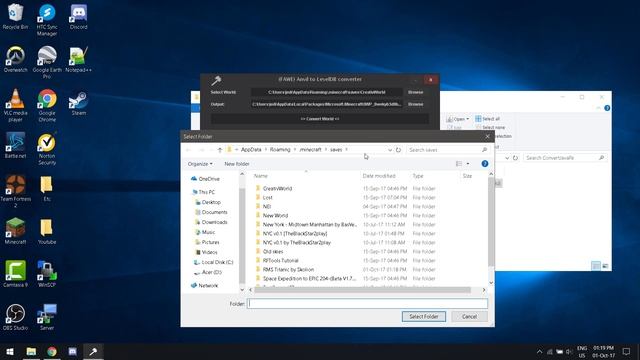This screenshot has width=640, height=360.
Task: Click the Folder name input field
Action: coord(367,304)
